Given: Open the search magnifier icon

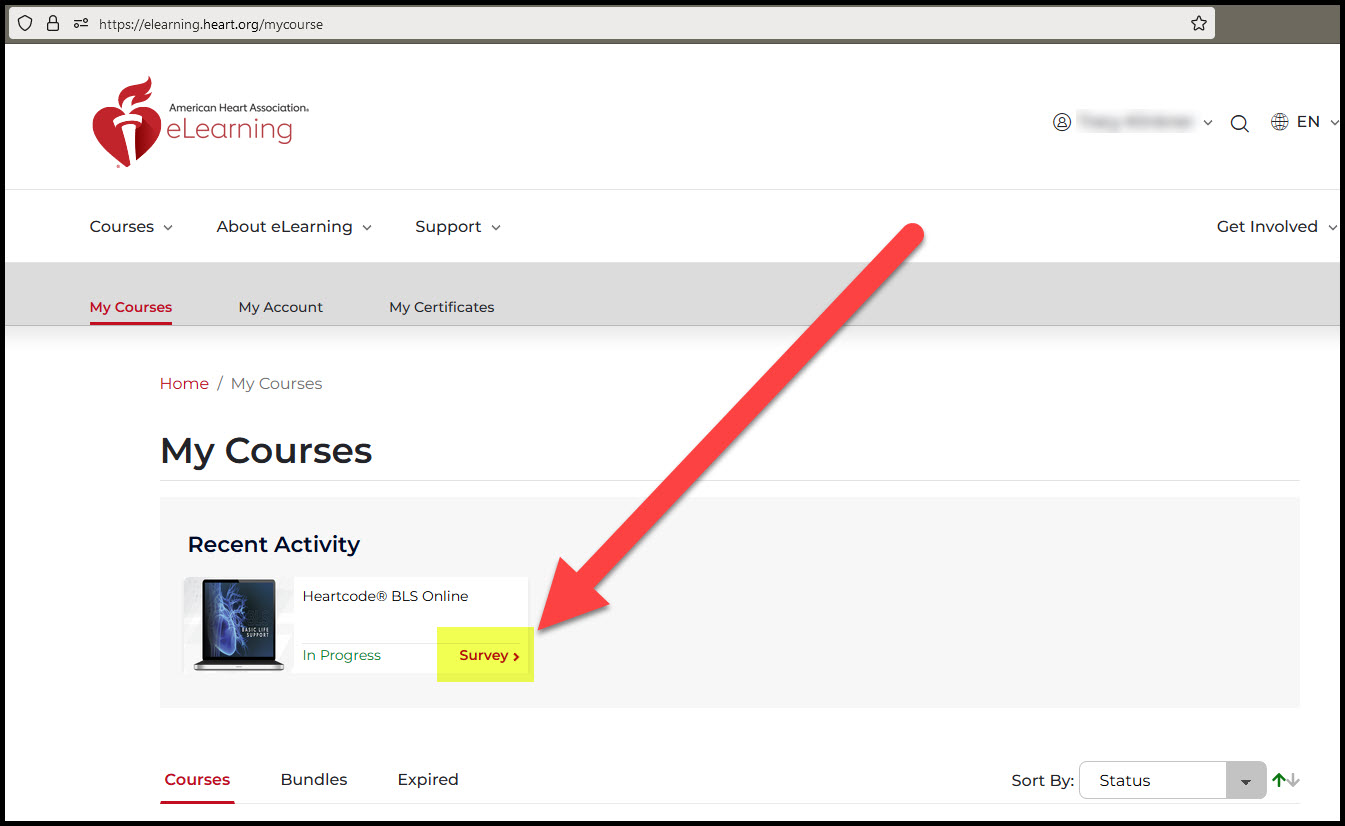Looking at the screenshot, I should 1239,122.
